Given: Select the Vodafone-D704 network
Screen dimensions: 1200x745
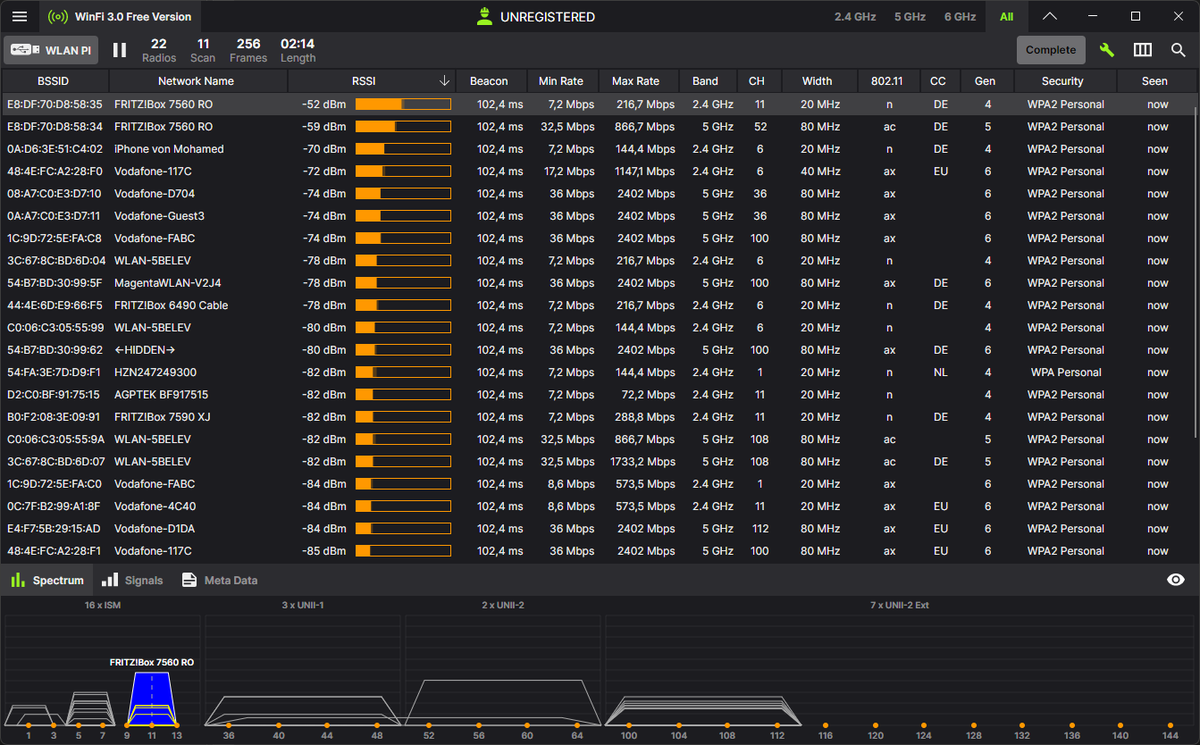Looking at the screenshot, I should [598, 194].
